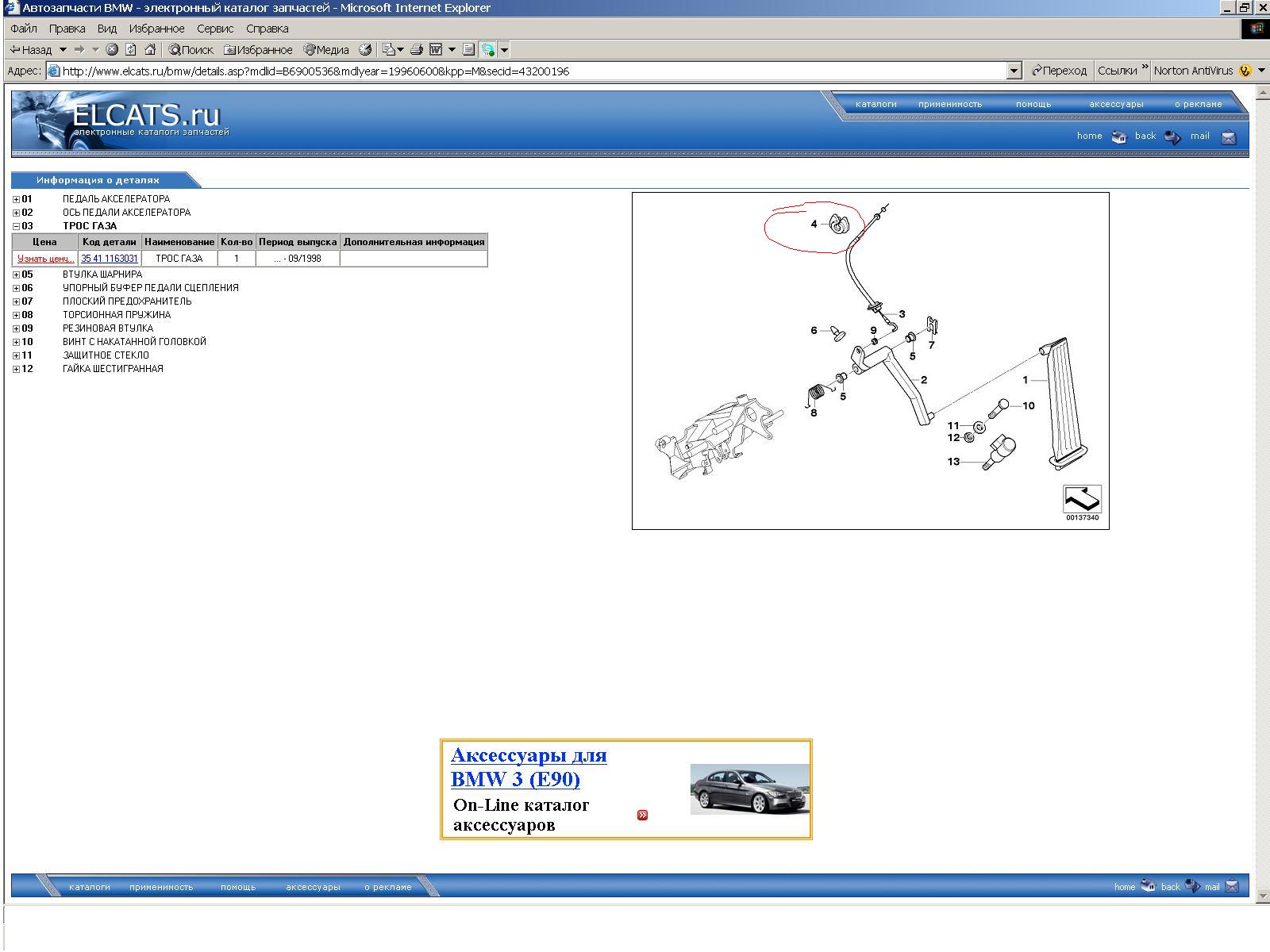Expand item 10 Винт с накатанной головкой
The height and width of the screenshot is (952, 1270).
pyautogui.click(x=16, y=342)
